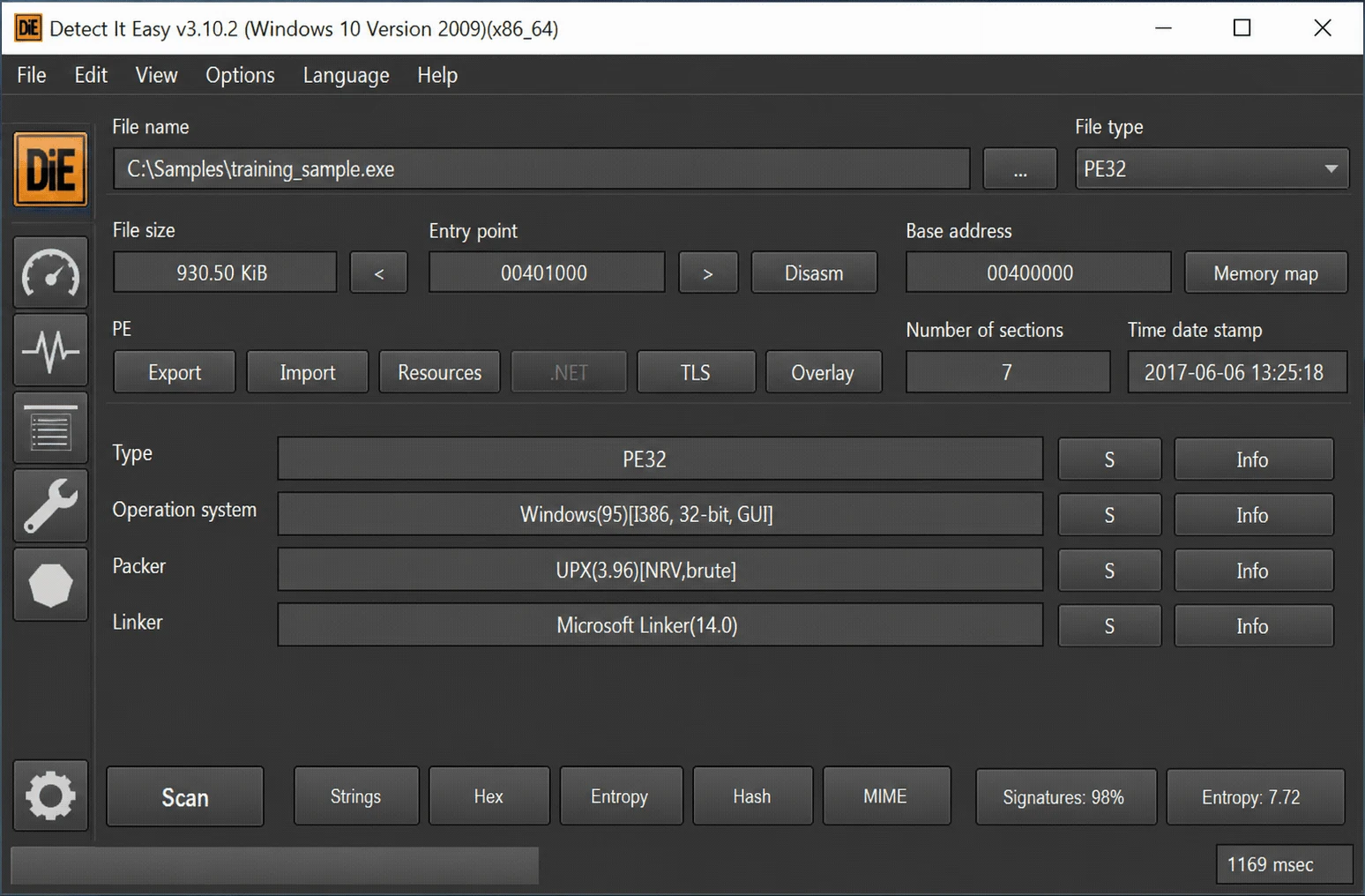Open the wrench tools sidebar icon

click(x=50, y=505)
